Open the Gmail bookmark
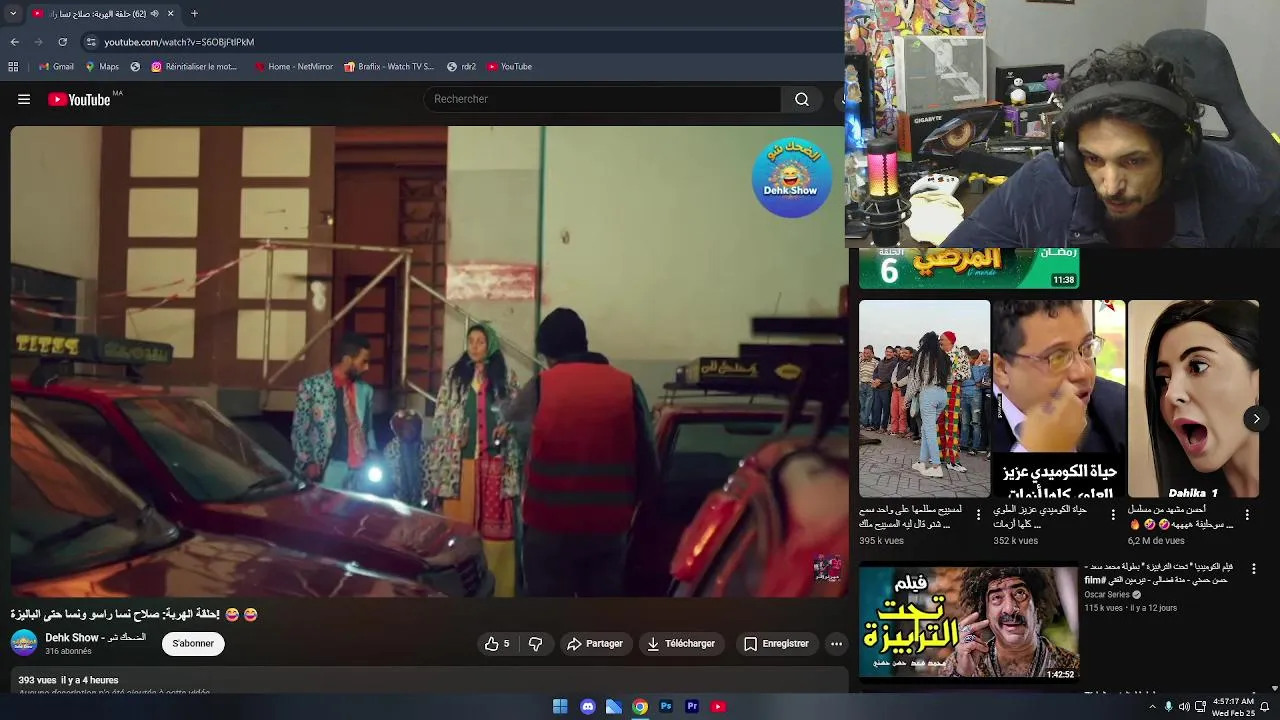The width and height of the screenshot is (1280, 720). coord(56,67)
